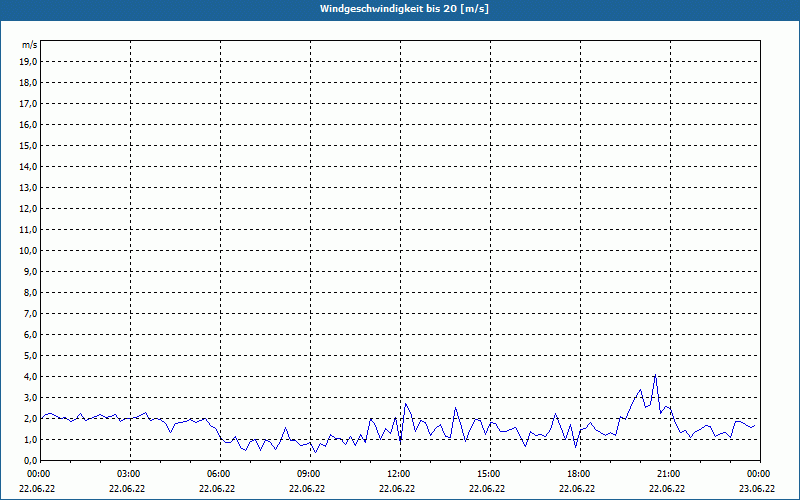The image size is (800, 500).
Task: Click the chart title 'Windgeschwindigkeit bis 20 [m/s]'
Action: point(404,9)
